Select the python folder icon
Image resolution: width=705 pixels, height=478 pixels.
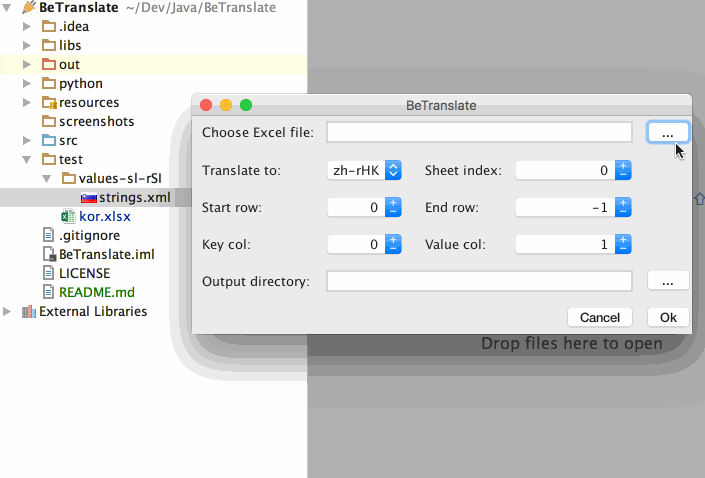[49, 83]
